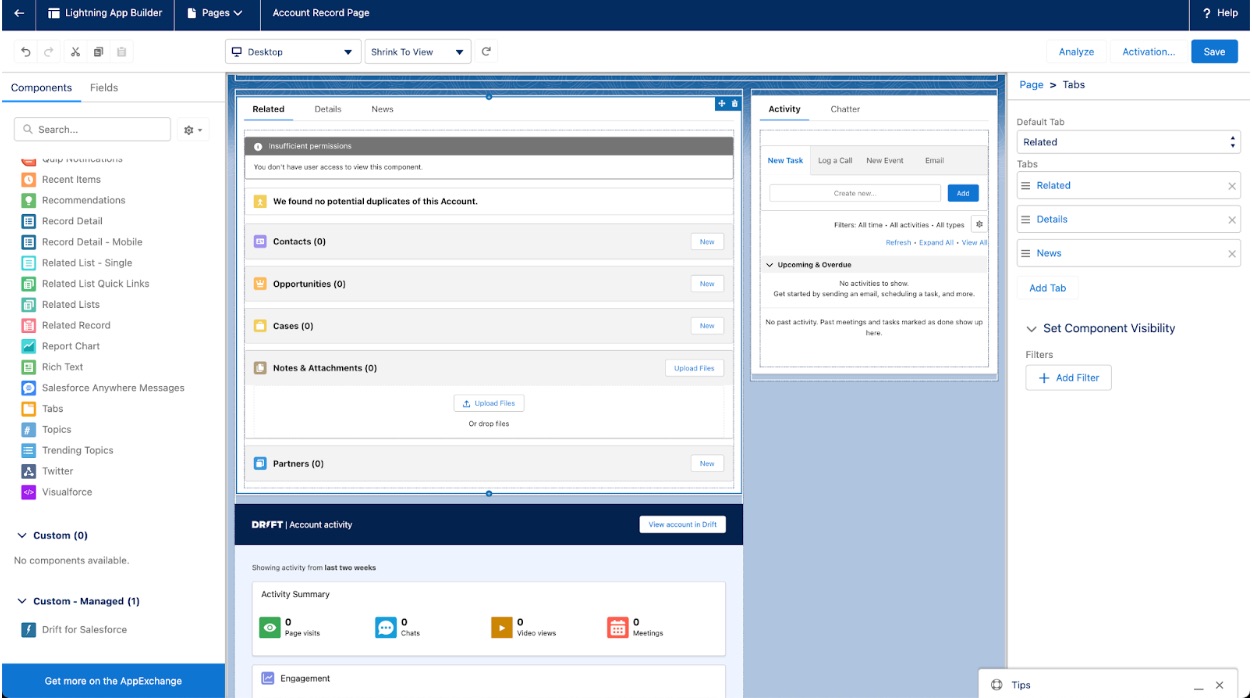
Task: Select the Visualforce component icon
Action: click(x=29, y=492)
